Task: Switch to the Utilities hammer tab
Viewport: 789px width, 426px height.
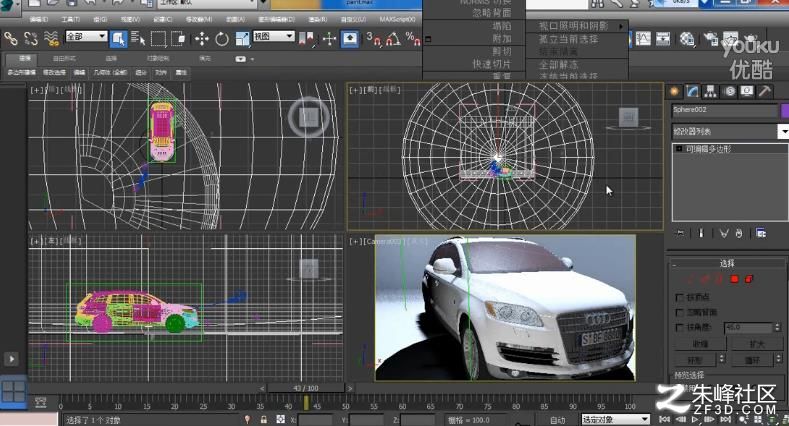Action: coord(765,91)
